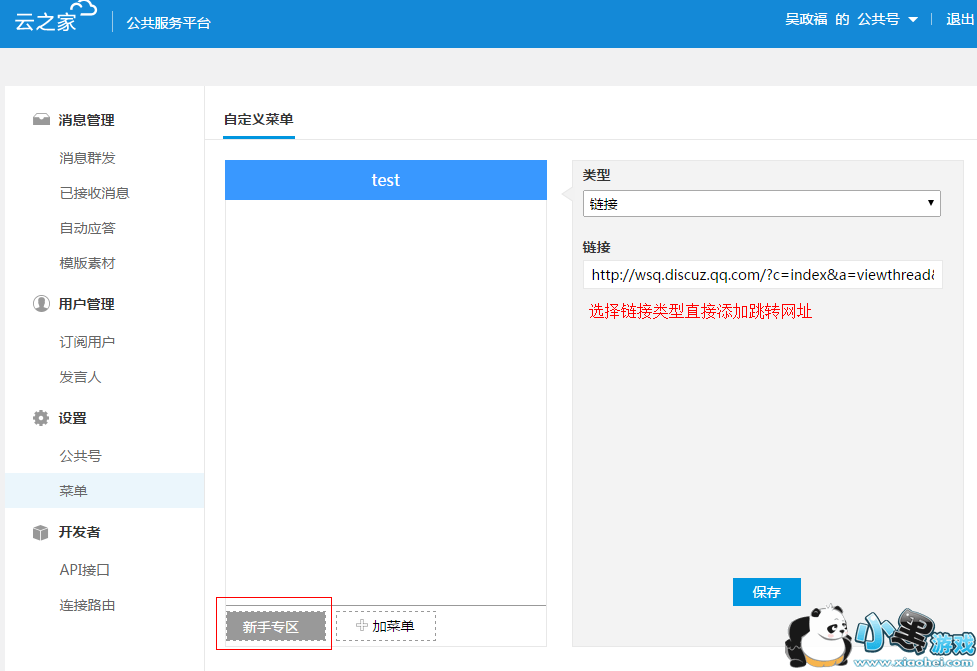Open 消息群发 in the sidebar
977x671 pixels.
[88, 158]
